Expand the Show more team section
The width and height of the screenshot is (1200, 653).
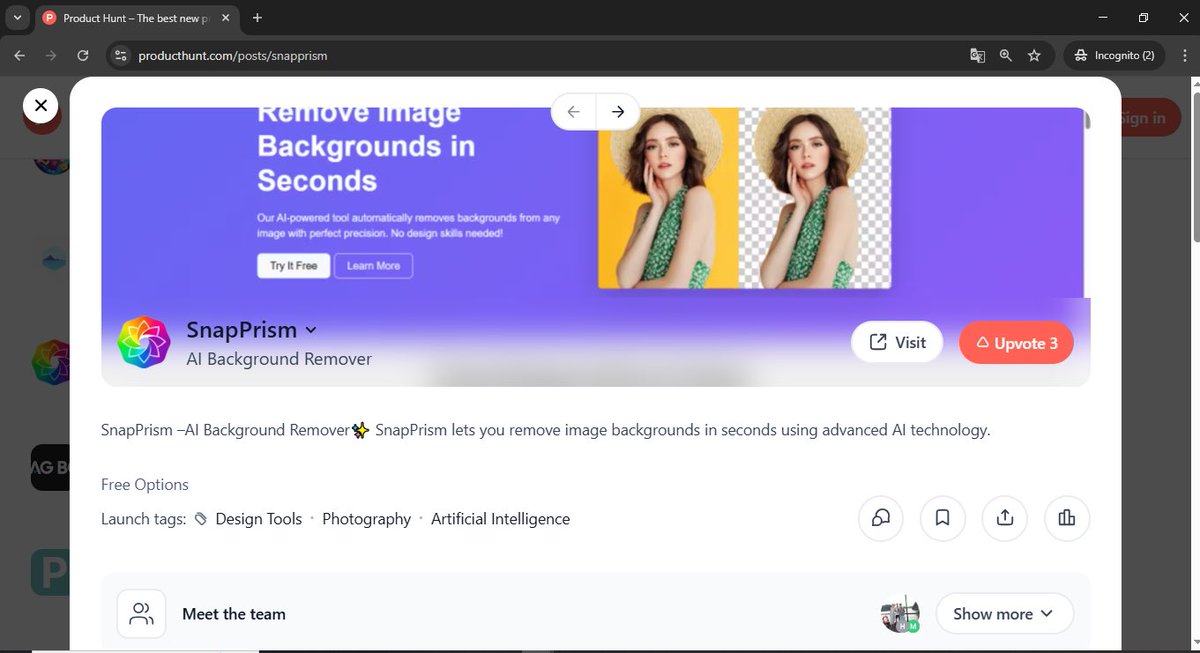[x=1003, y=613]
